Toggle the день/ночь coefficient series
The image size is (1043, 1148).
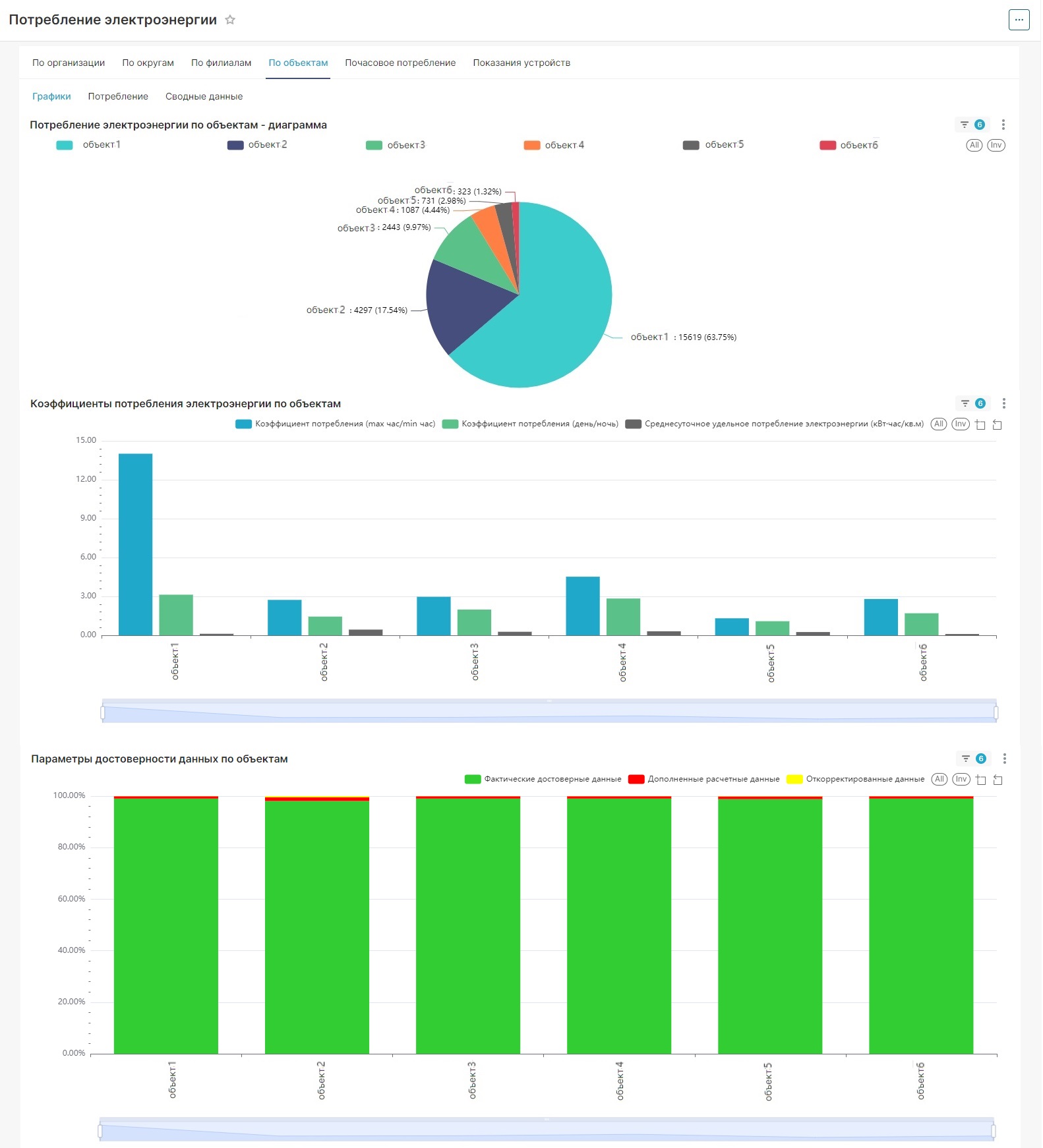tap(531, 424)
